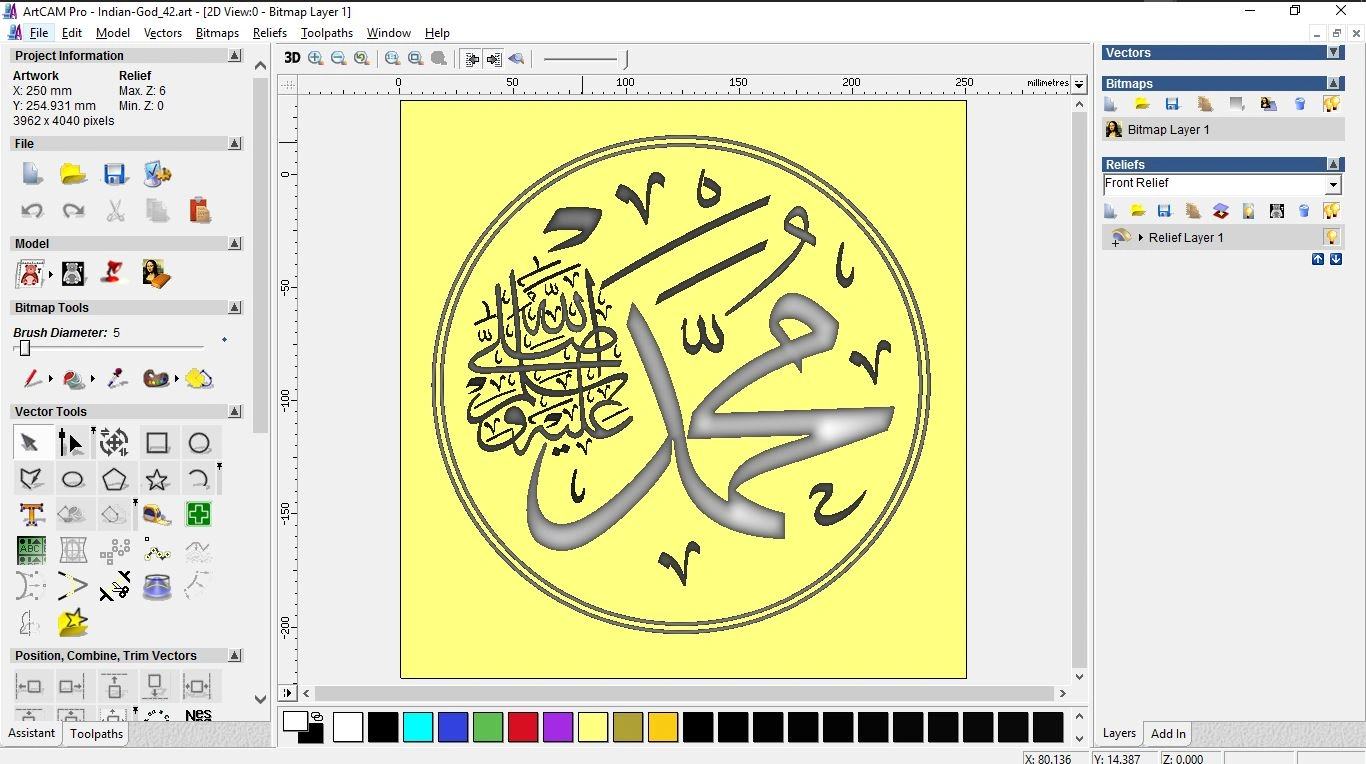Open the Front Relief dropdown

click(1333, 185)
